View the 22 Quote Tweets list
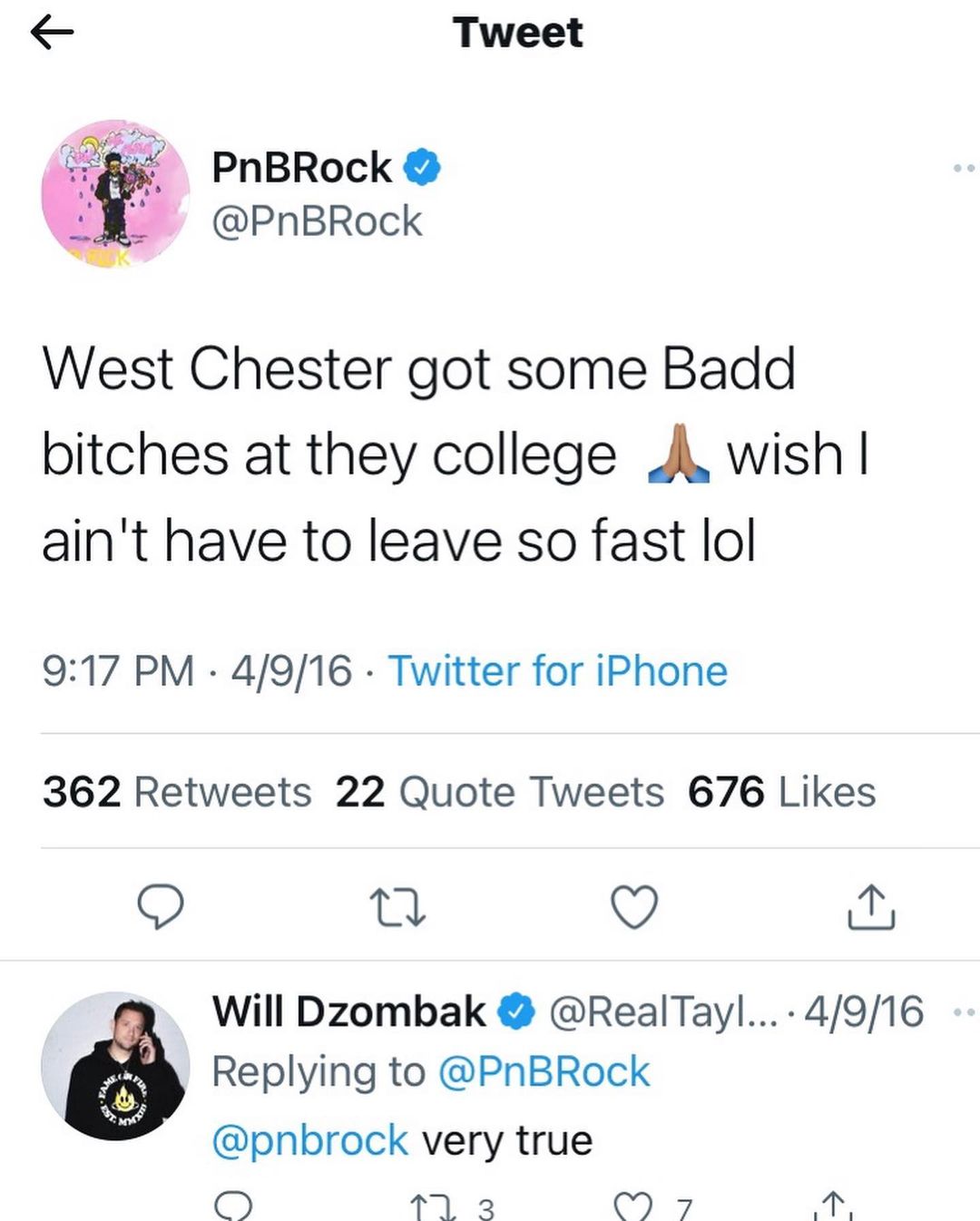This screenshot has height=1221, width=980. [500, 792]
